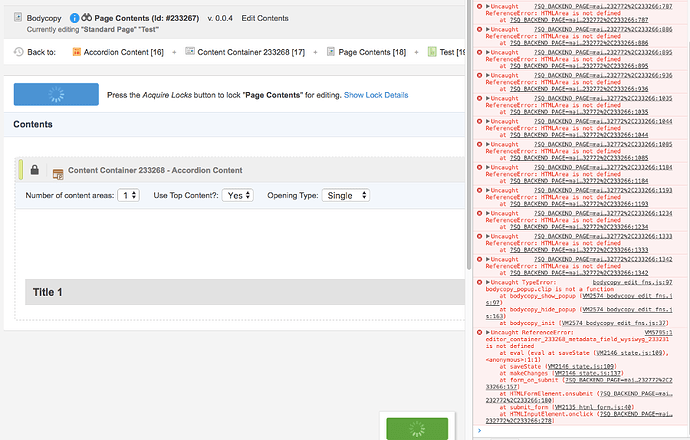This screenshot has height=440, width=690.
Task: Click the blue info icon beside Bodycopy
Action: click(74, 18)
